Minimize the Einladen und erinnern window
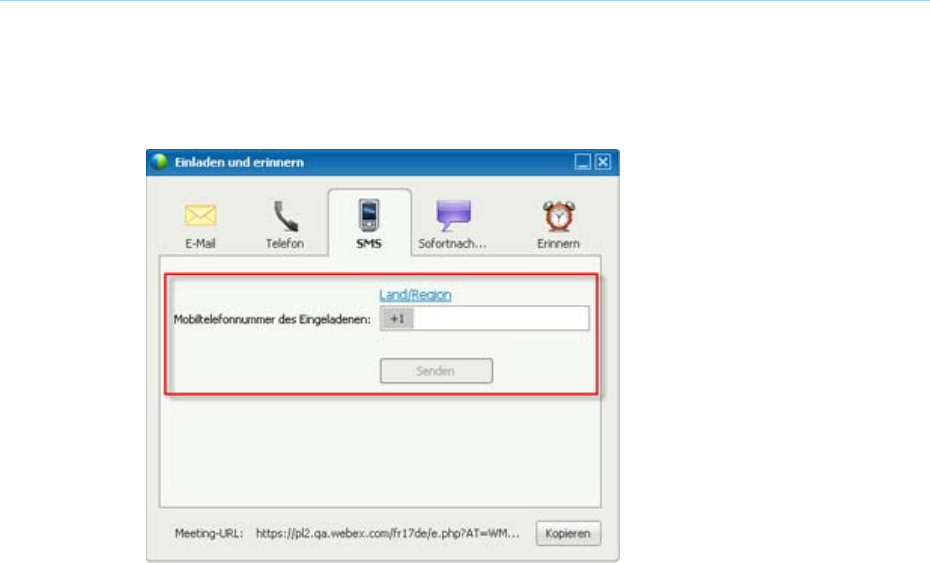The image size is (930, 563). point(582,162)
